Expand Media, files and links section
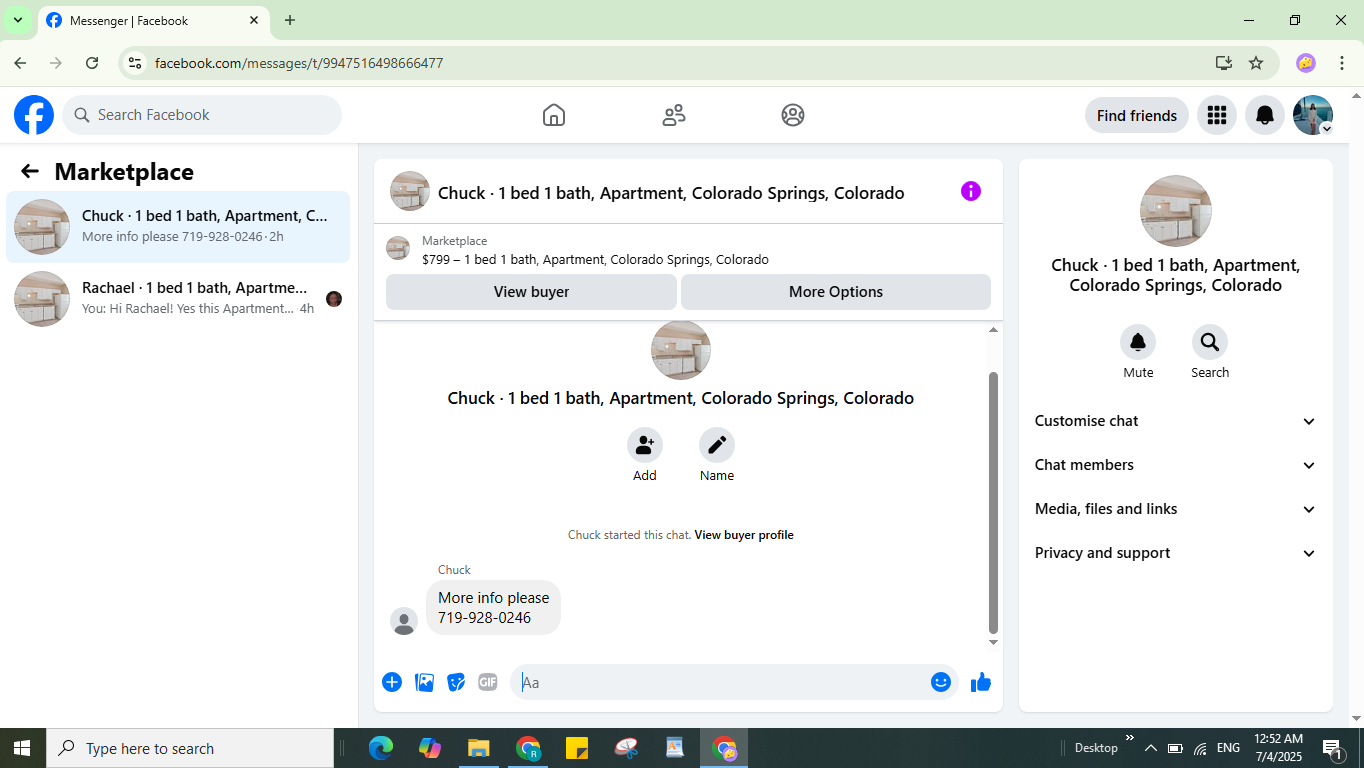 (x=1176, y=509)
